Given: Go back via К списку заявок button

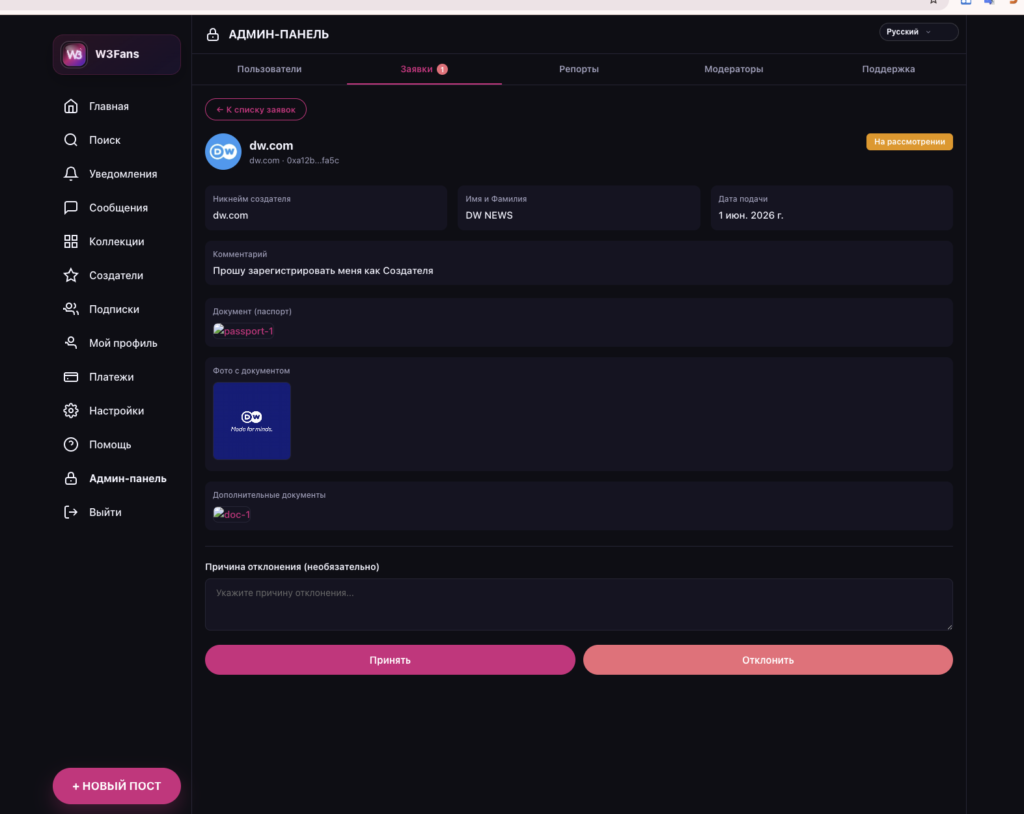Looking at the screenshot, I should pos(255,110).
